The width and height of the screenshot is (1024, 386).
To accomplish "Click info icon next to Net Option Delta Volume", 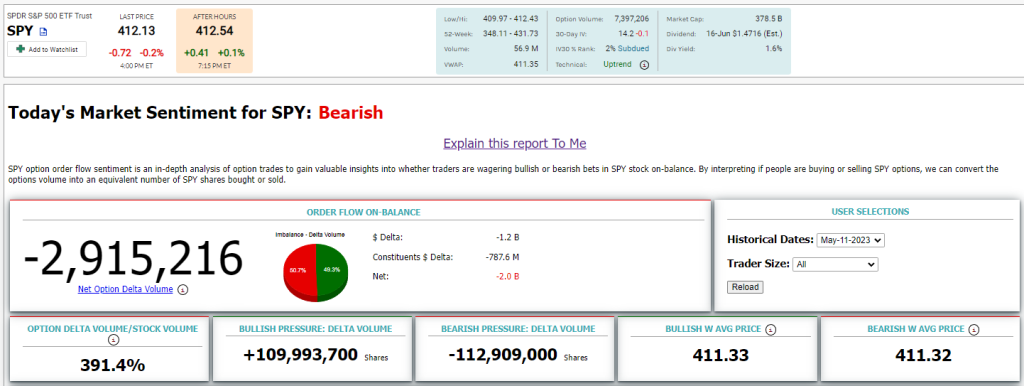I will (x=183, y=289).
